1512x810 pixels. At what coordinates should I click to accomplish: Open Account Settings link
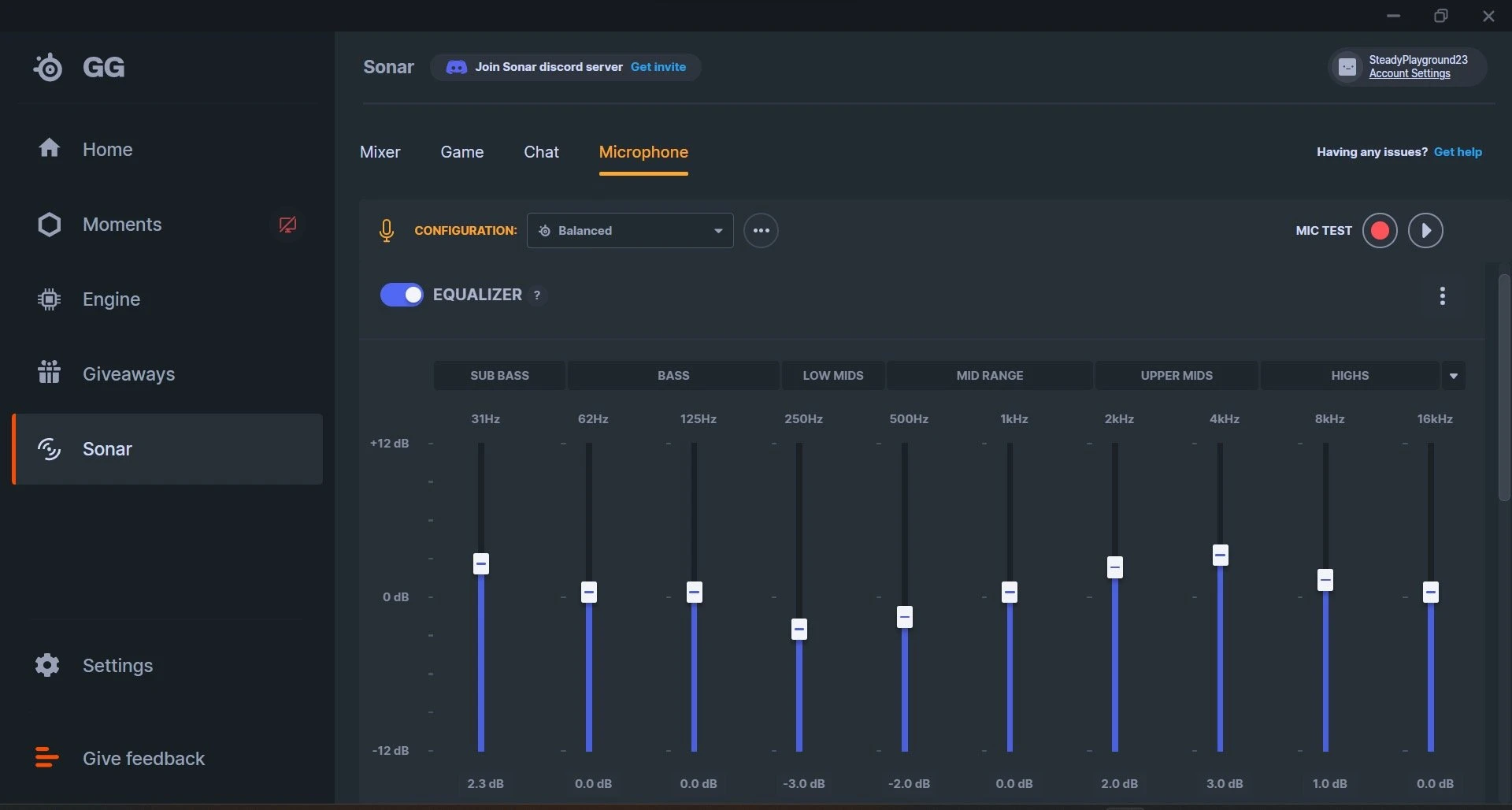(x=1410, y=73)
